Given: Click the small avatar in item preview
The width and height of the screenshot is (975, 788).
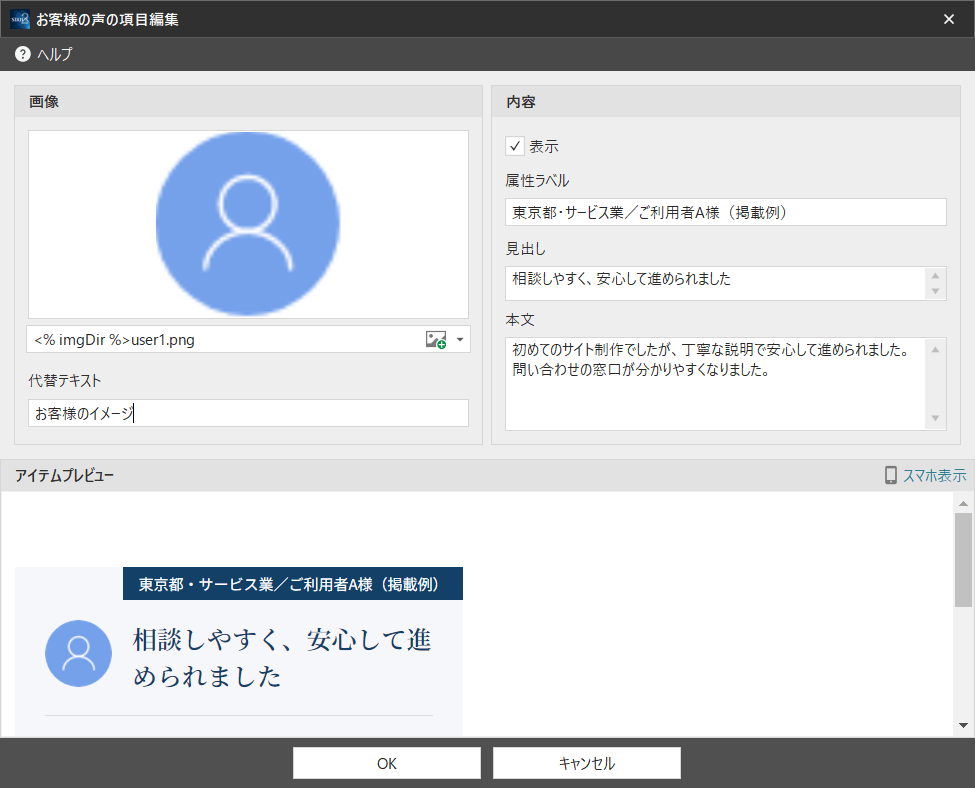Looking at the screenshot, I should point(78,653).
